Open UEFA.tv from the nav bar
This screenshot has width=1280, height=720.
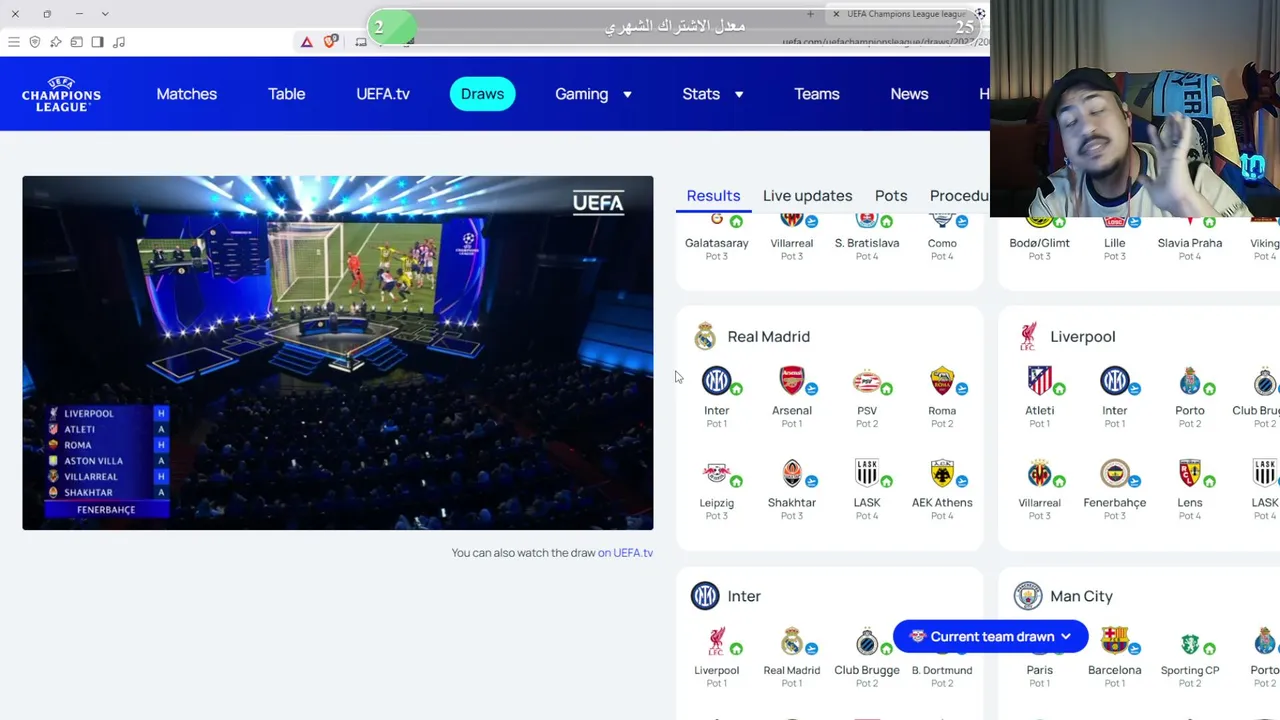coord(383,94)
